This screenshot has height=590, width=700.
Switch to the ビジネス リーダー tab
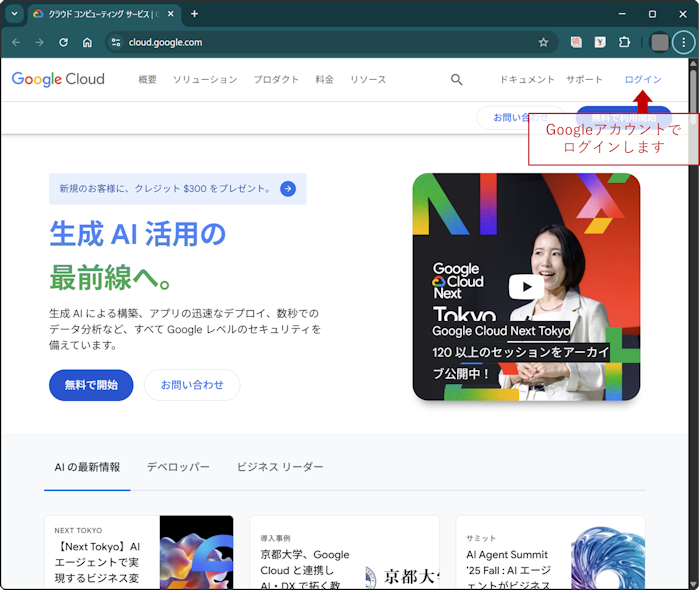click(x=280, y=467)
